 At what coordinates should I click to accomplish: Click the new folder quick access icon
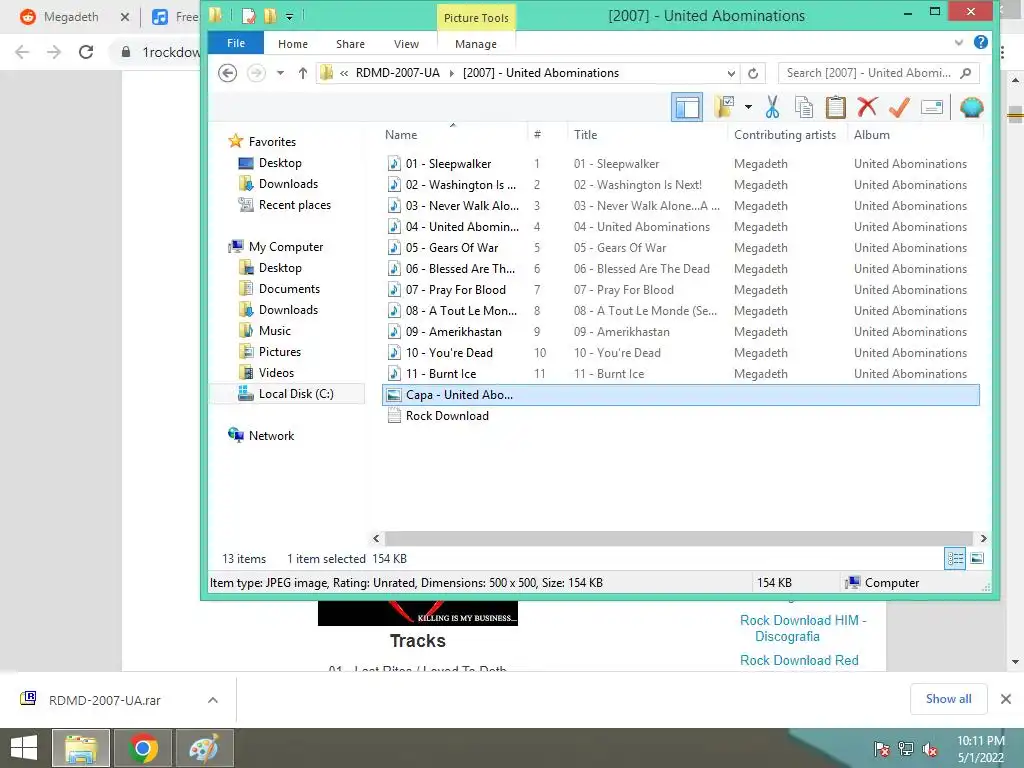coord(270,16)
